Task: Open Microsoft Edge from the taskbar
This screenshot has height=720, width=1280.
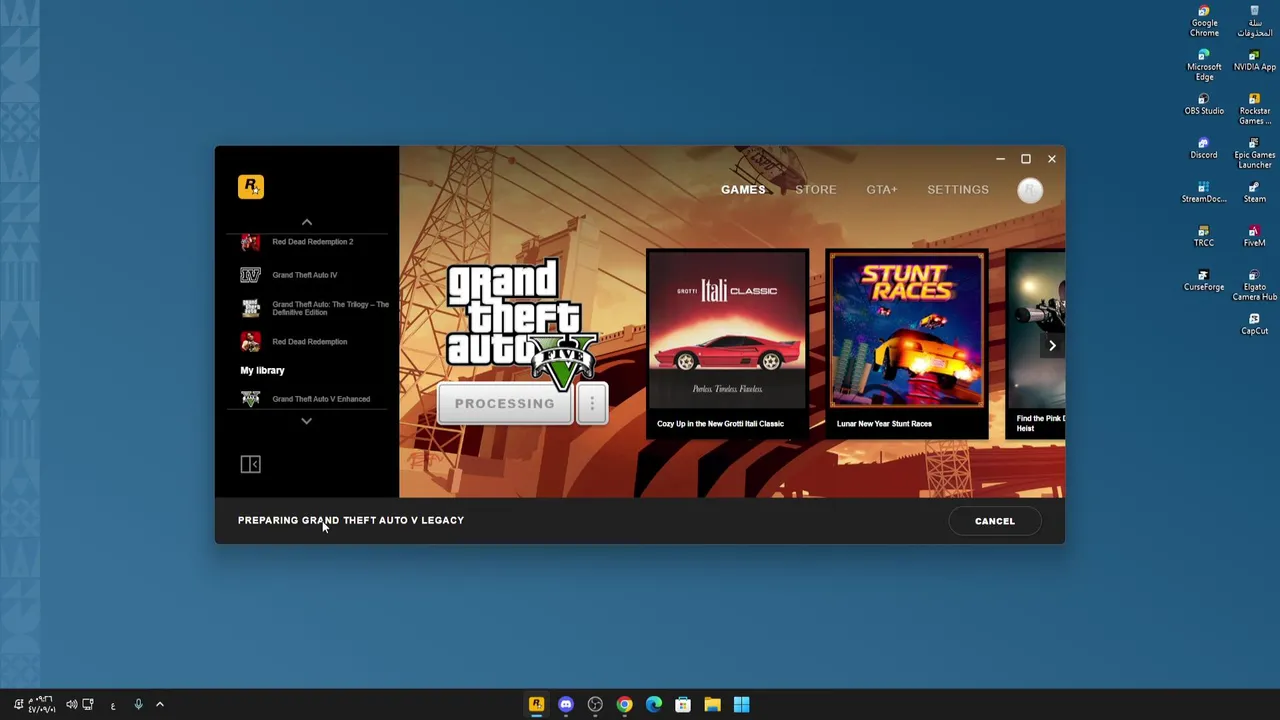Action: tap(654, 704)
